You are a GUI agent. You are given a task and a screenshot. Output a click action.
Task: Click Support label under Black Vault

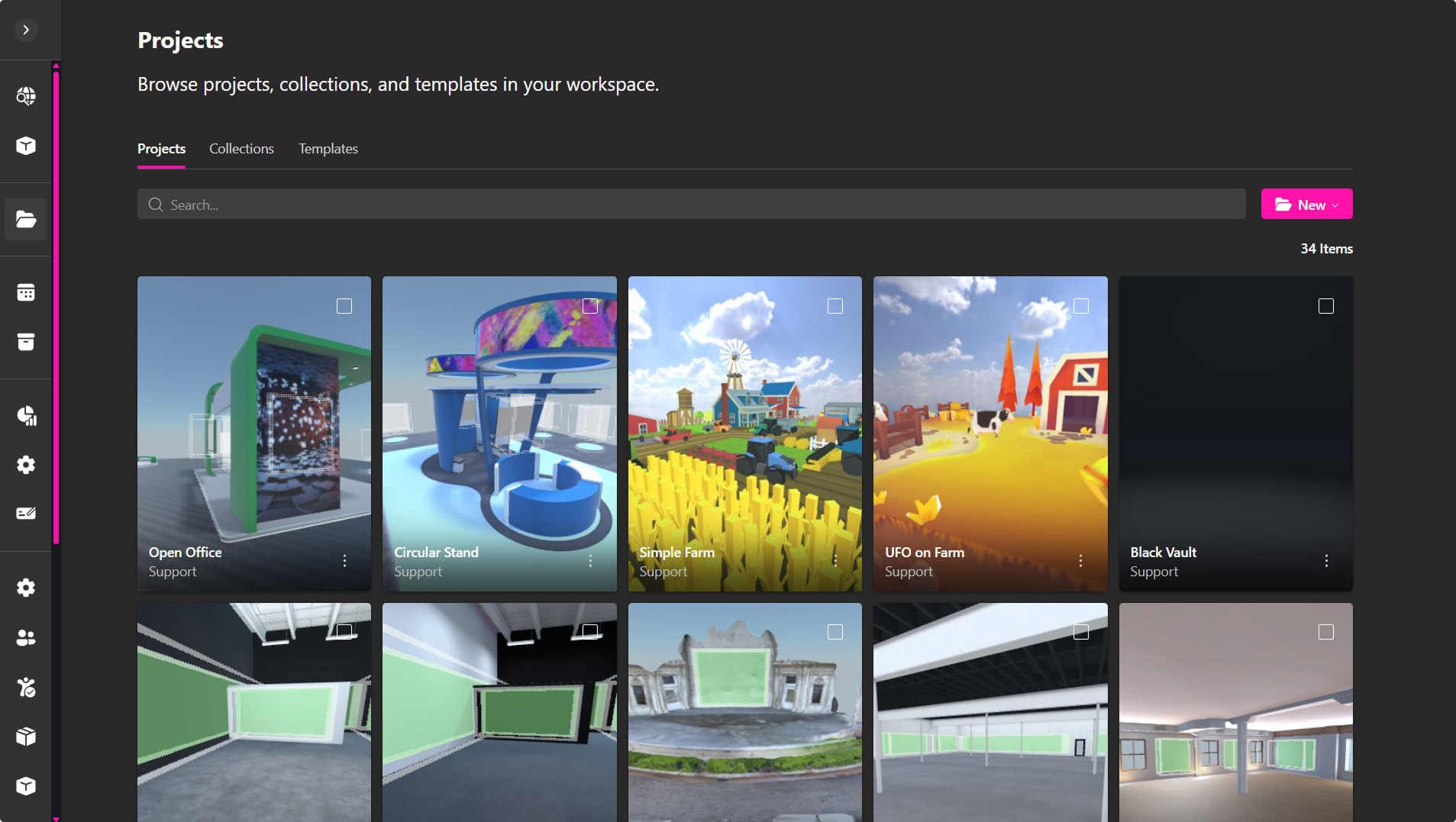[1154, 572]
